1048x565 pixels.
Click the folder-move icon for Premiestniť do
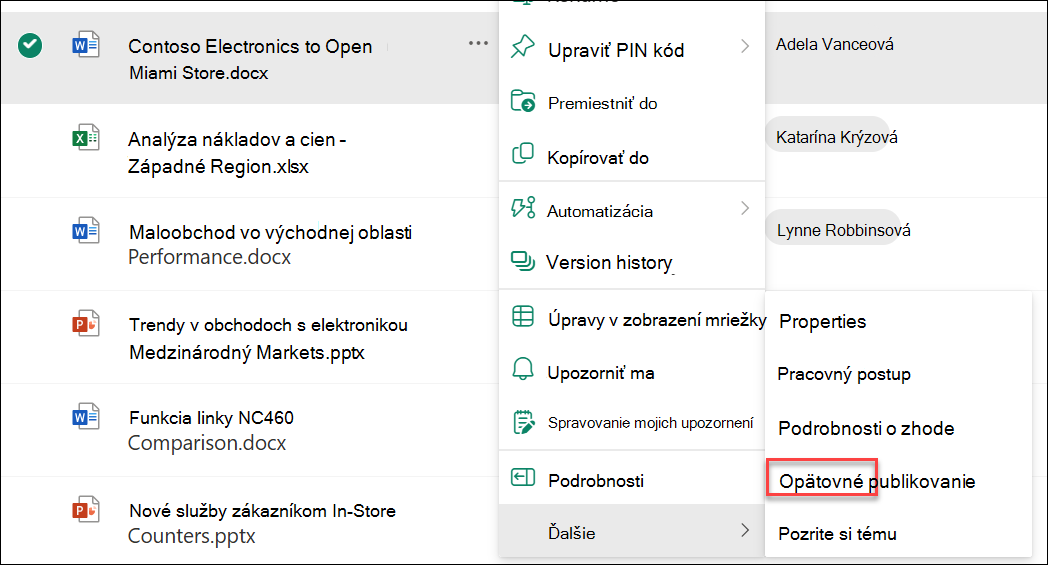(x=523, y=101)
